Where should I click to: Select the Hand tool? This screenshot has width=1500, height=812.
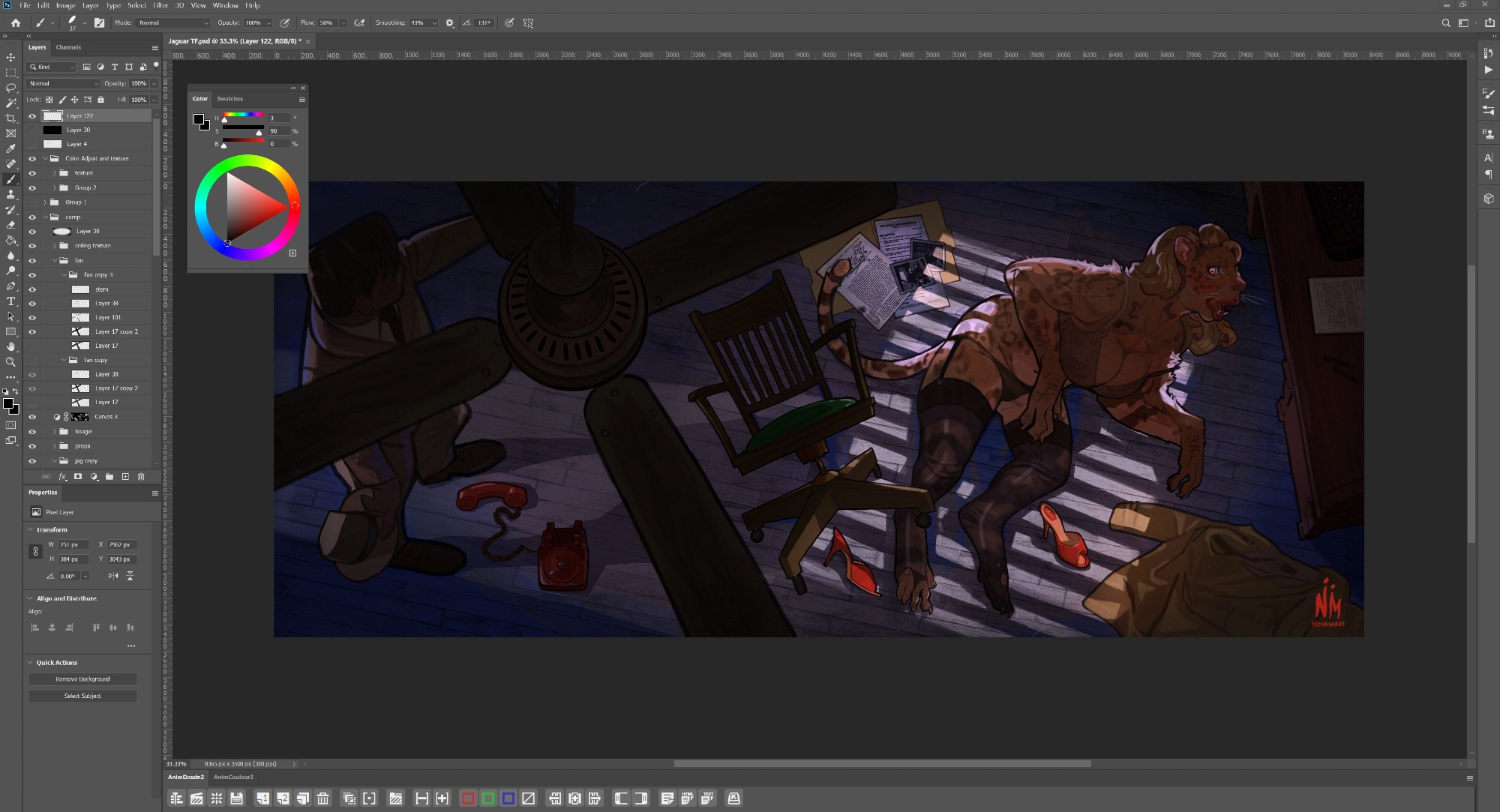coord(10,346)
